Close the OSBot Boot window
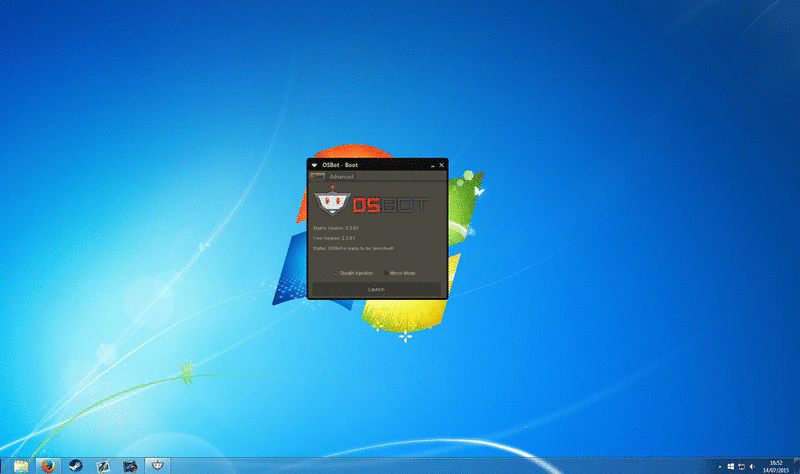800x474 pixels. (x=442, y=165)
